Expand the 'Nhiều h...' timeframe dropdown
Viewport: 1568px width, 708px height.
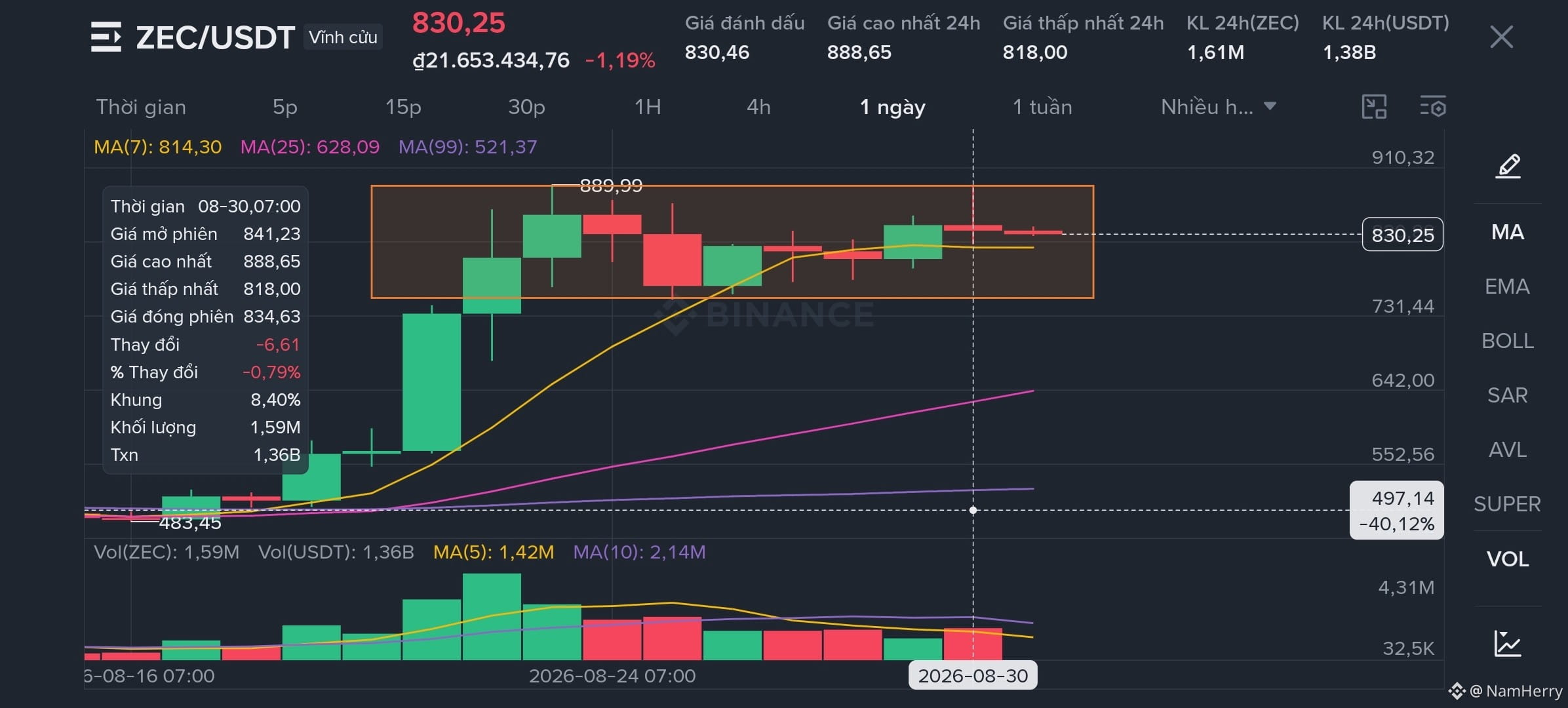[x=1218, y=107]
